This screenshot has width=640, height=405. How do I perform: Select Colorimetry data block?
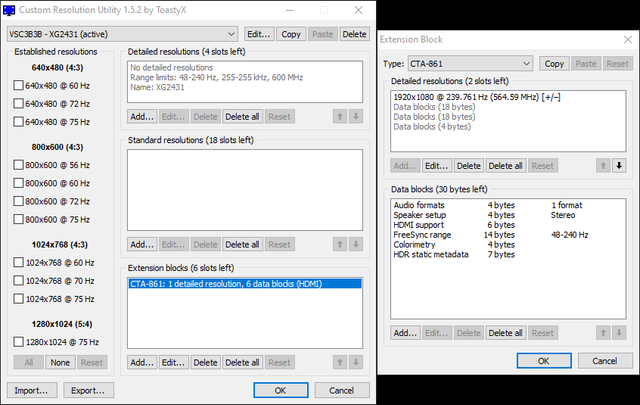tap(508, 245)
